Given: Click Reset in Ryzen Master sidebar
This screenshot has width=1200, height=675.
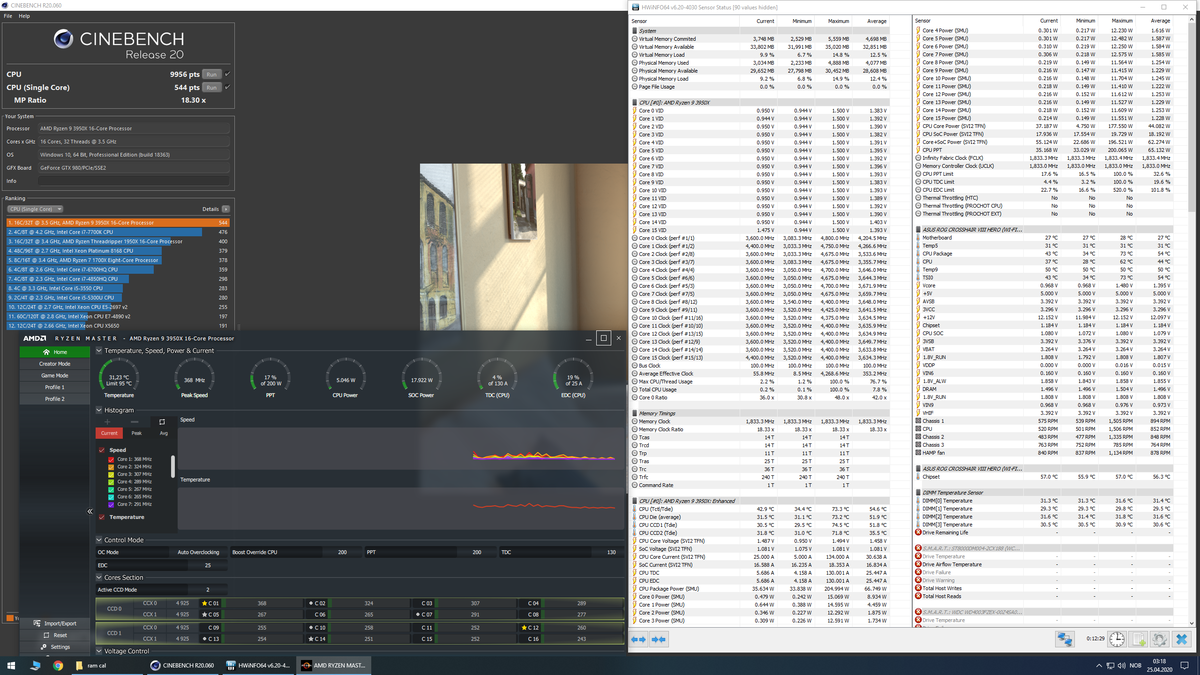Looking at the screenshot, I should point(55,635).
